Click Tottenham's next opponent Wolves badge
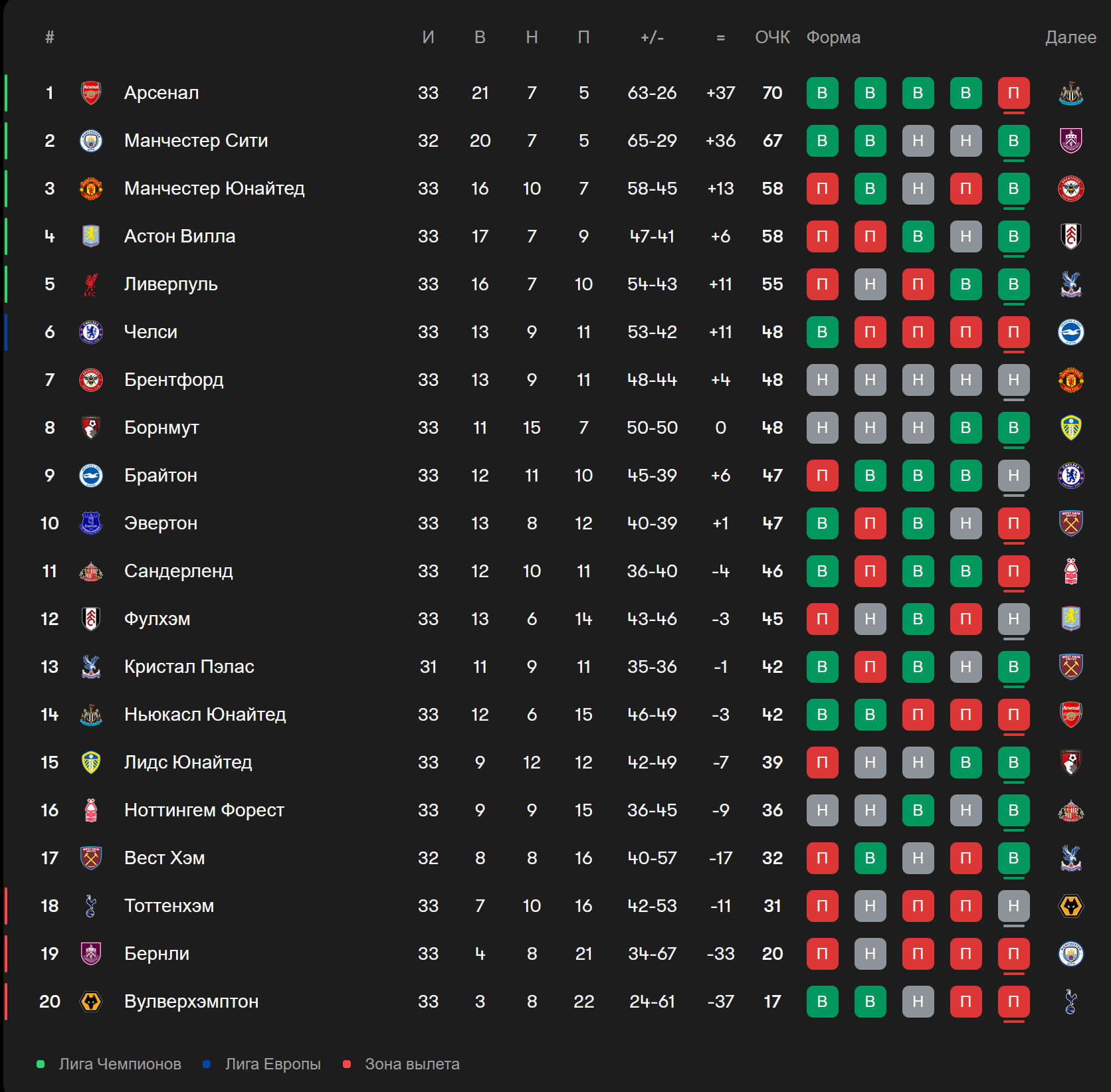This screenshot has width=1111, height=1092. point(1070,906)
